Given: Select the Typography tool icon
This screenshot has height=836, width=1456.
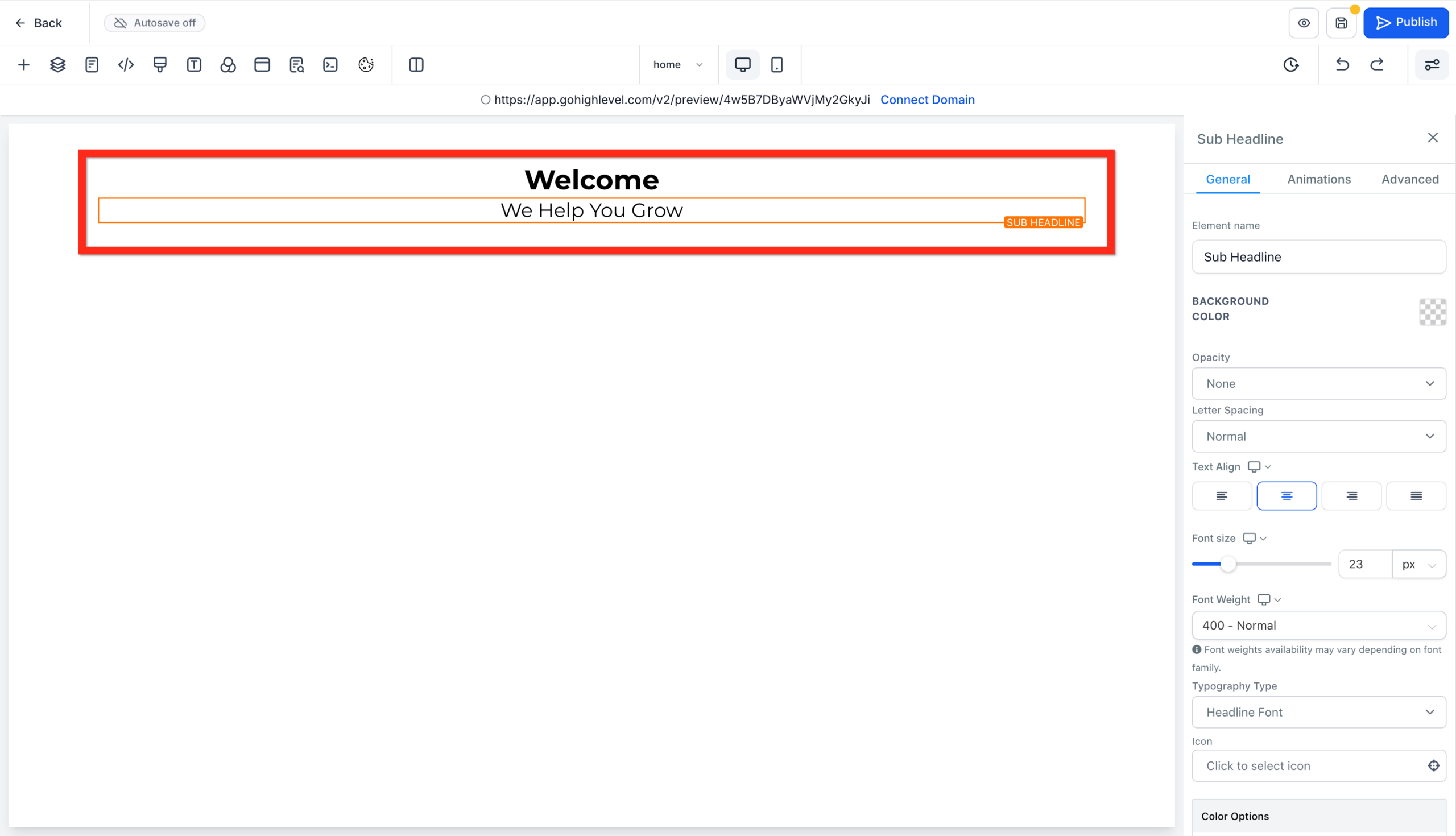Looking at the screenshot, I should pos(193,64).
